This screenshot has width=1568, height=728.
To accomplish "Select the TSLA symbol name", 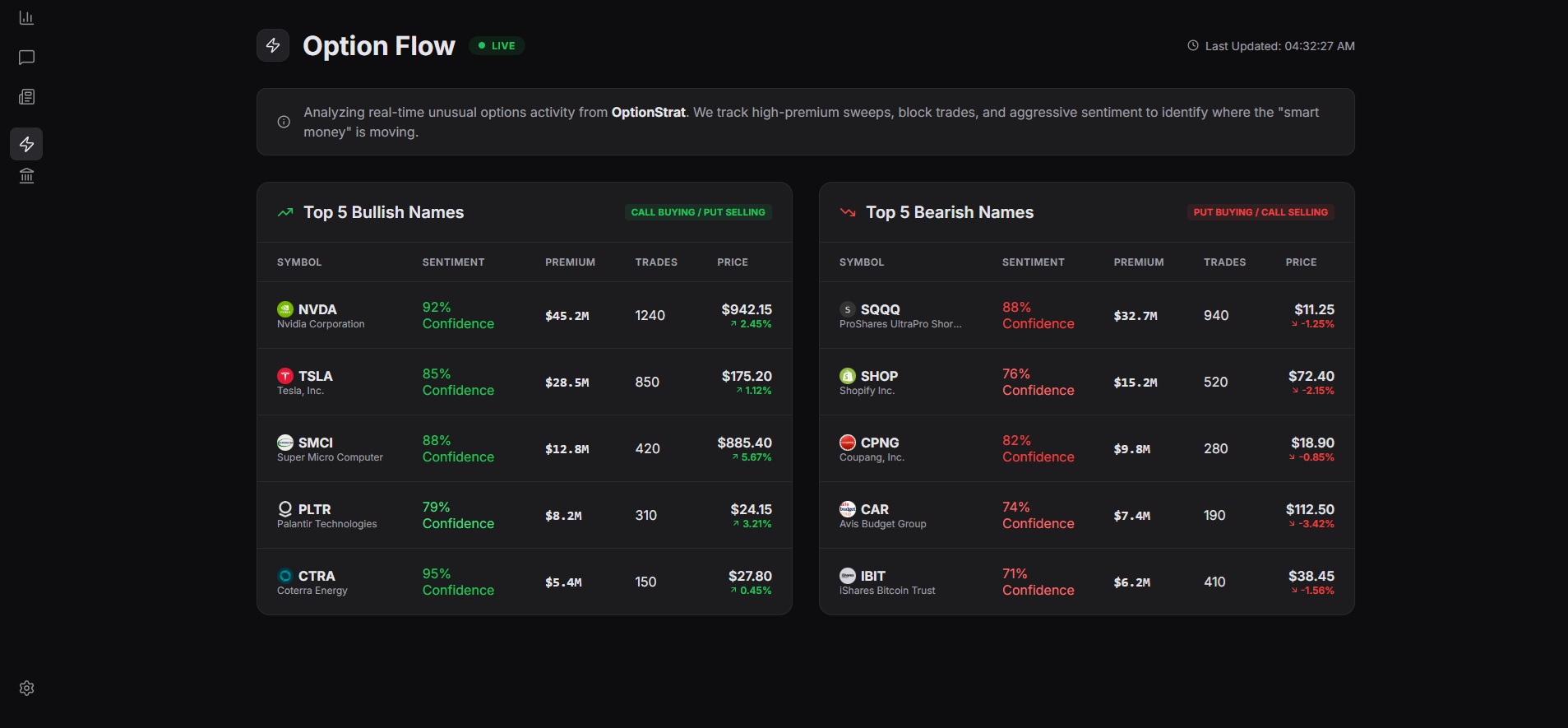I will click(316, 376).
